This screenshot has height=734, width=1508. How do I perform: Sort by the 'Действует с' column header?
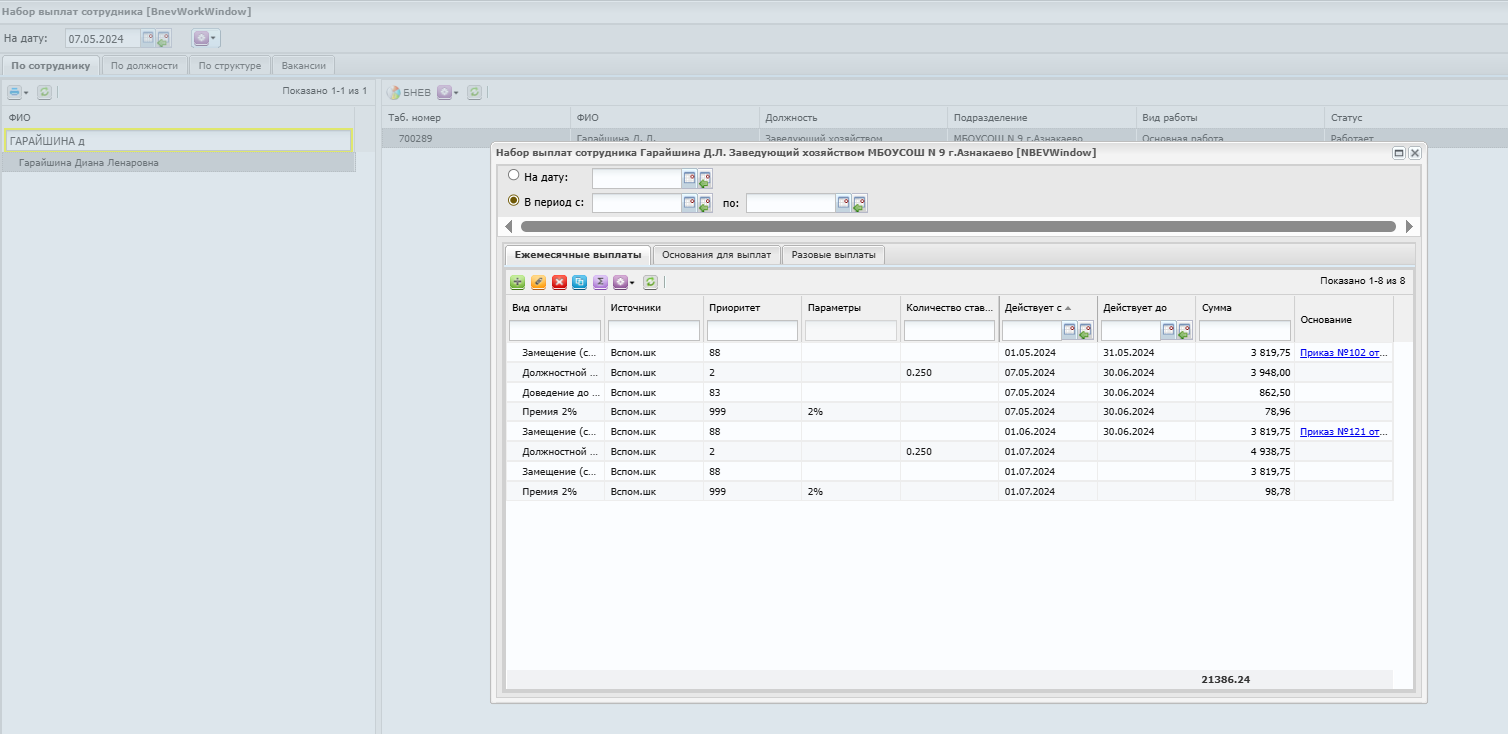coord(1036,308)
